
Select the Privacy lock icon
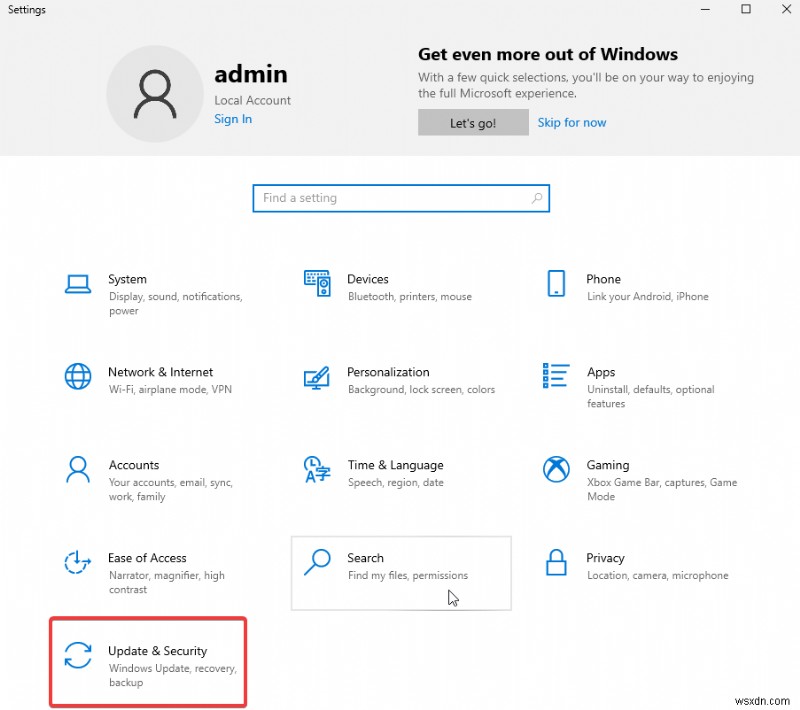556,563
